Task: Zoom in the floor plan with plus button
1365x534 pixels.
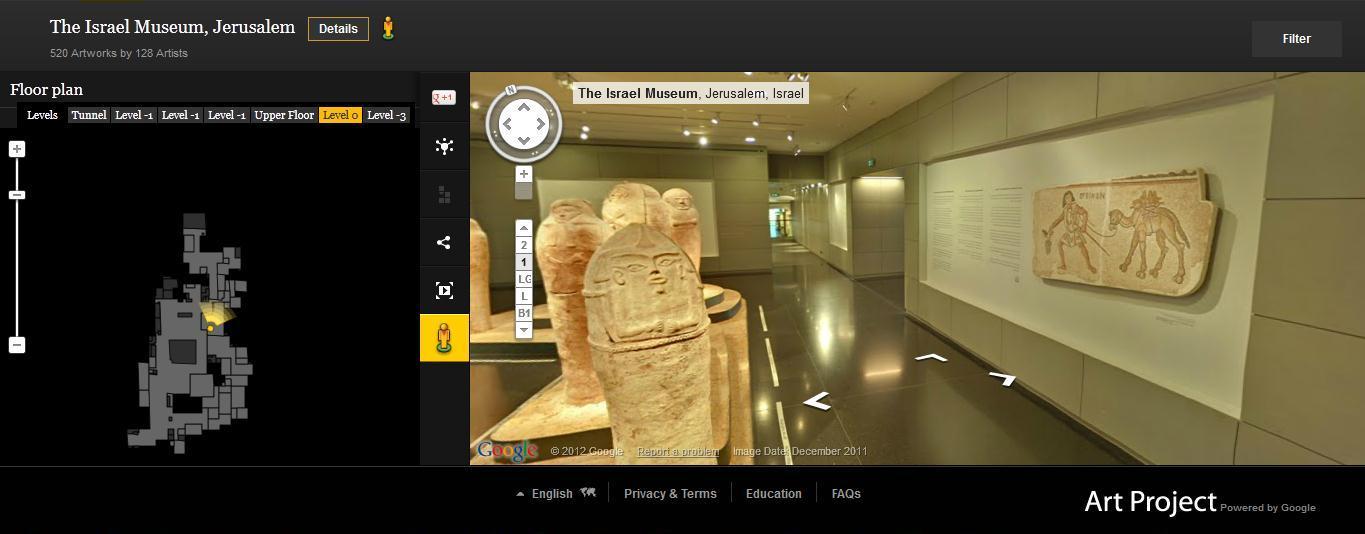Action: (x=17, y=149)
